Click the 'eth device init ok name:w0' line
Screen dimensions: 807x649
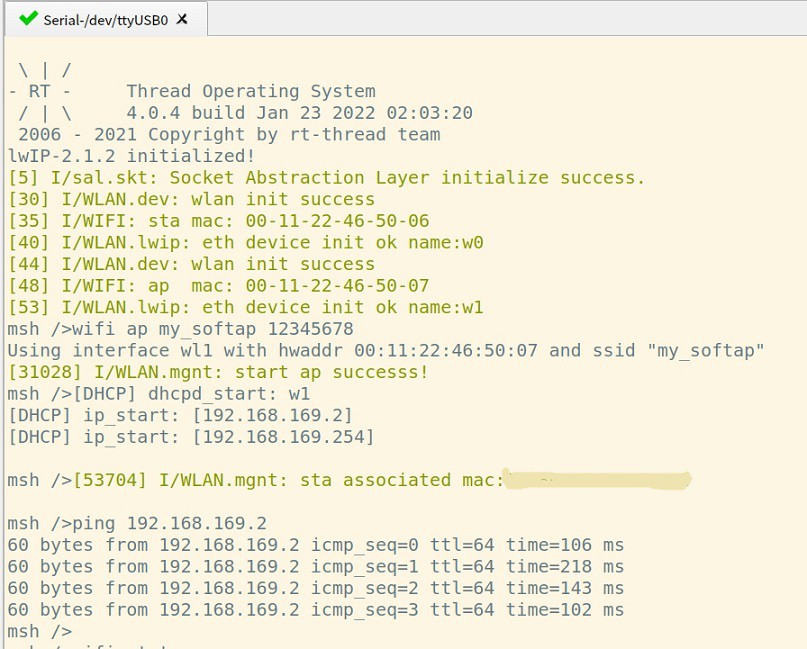point(245,243)
